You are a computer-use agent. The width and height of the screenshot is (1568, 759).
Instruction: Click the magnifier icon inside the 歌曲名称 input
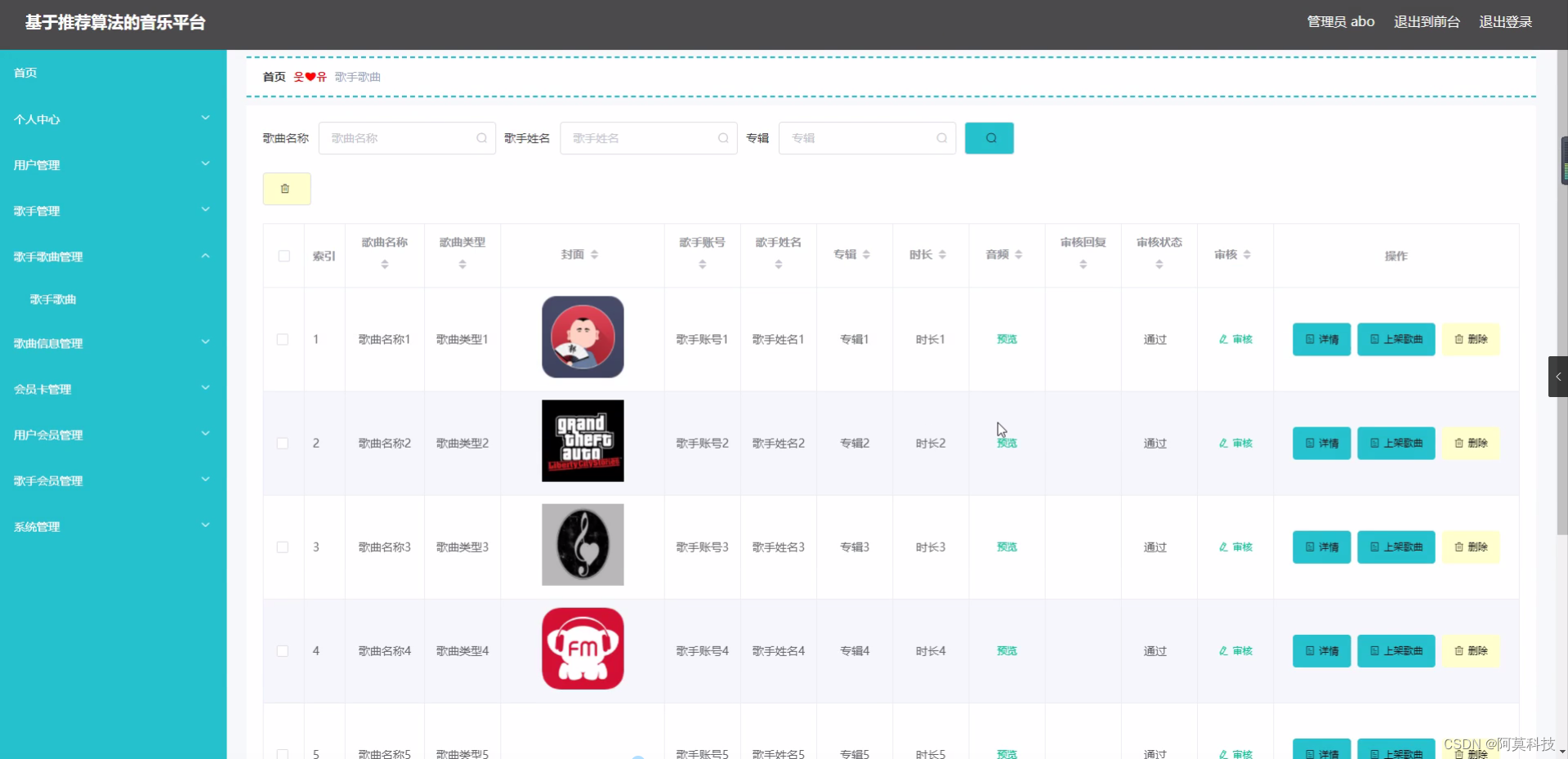(481, 138)
